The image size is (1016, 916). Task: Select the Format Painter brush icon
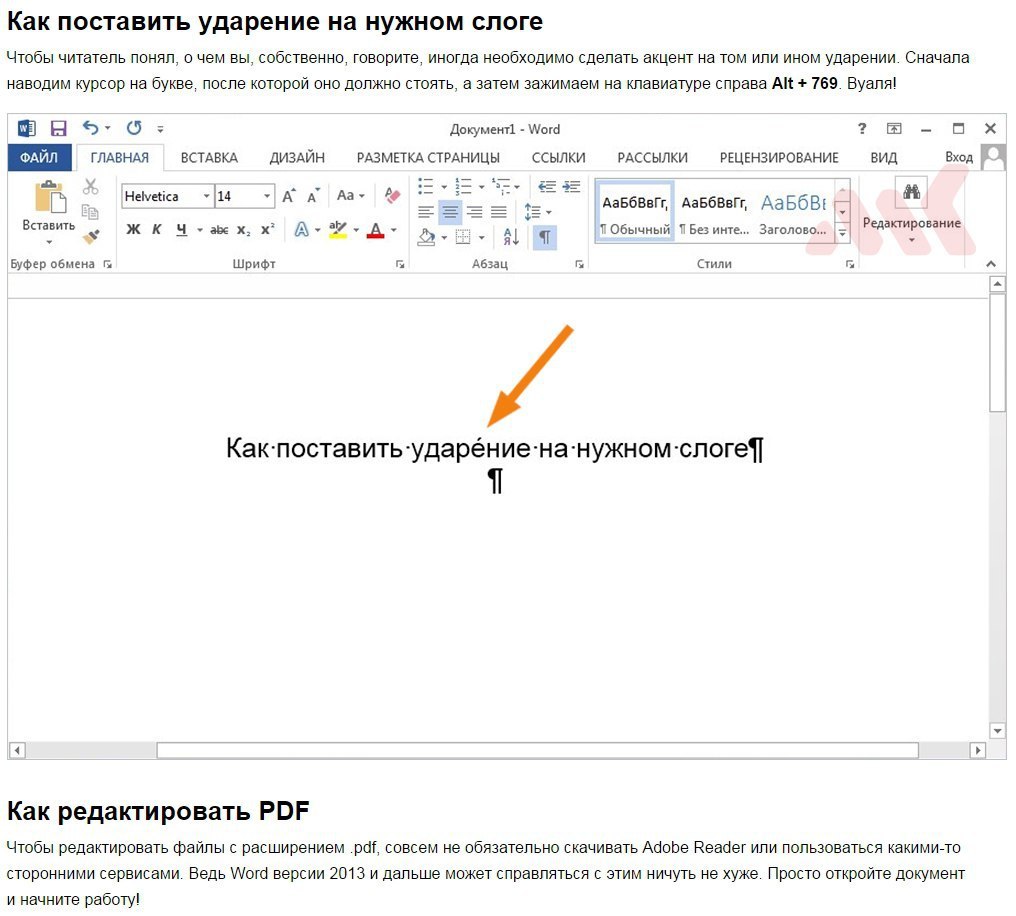coord(91,237)
